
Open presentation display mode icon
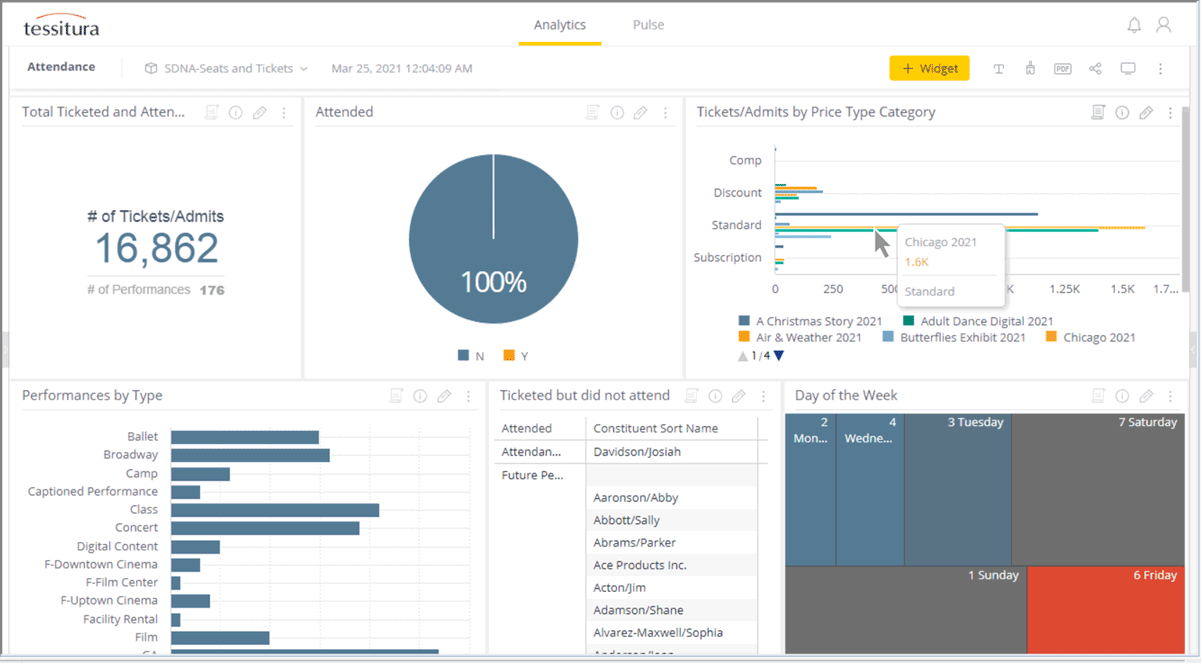pos(1128,68)
